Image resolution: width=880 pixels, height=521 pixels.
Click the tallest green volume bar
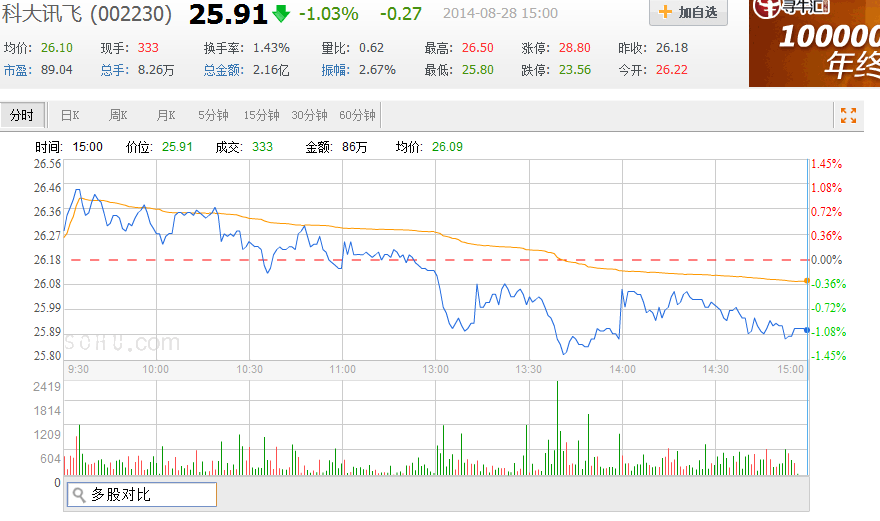click(x=557, y=428)
